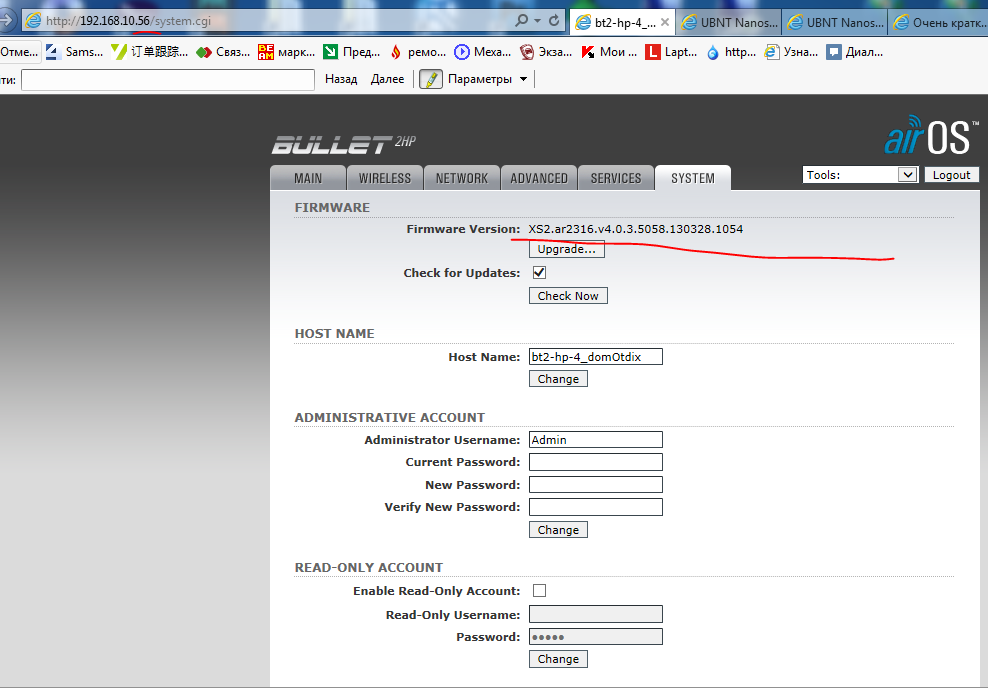Click the airOS logo
988x689 pixels.
pos(931,135)
